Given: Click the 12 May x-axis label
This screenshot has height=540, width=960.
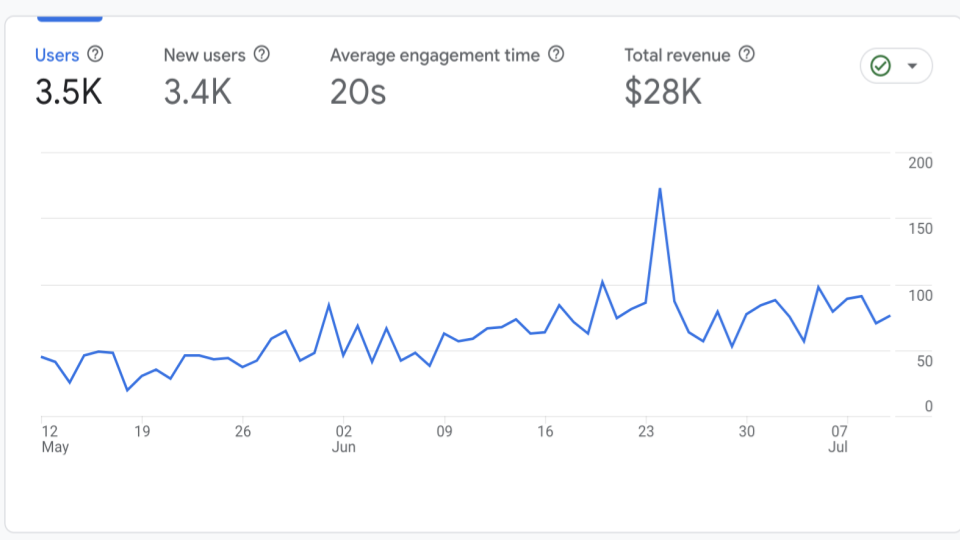Looking at the screenshot, I should click(50, 439).
